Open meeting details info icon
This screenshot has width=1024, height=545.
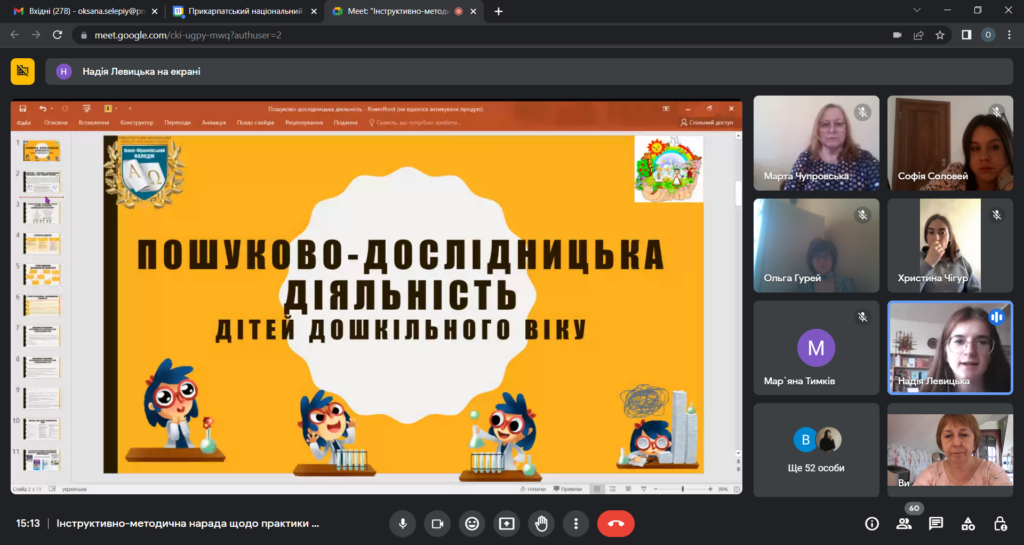872,523
